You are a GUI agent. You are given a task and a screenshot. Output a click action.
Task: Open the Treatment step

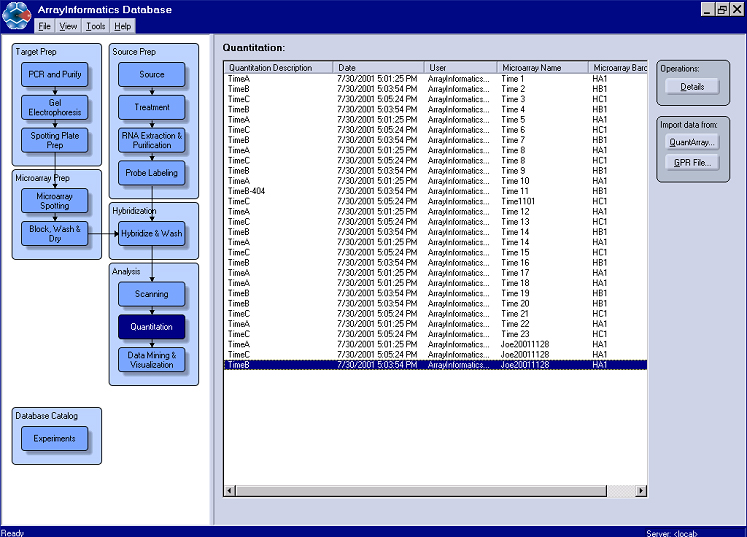151,107
